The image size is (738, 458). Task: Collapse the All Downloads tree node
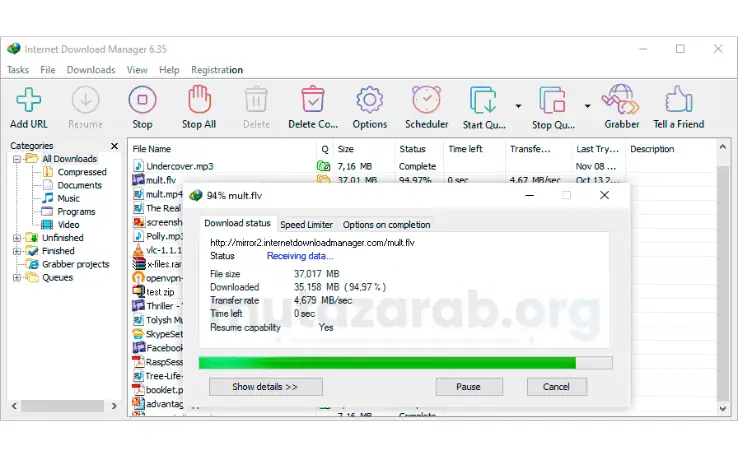17,159
